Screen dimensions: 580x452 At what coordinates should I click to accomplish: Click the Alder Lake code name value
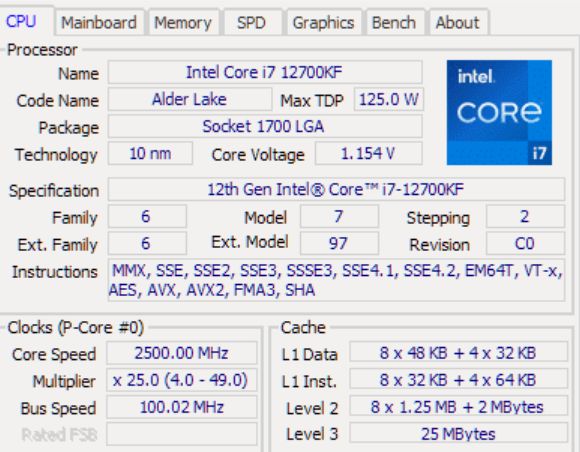(190, 99)
